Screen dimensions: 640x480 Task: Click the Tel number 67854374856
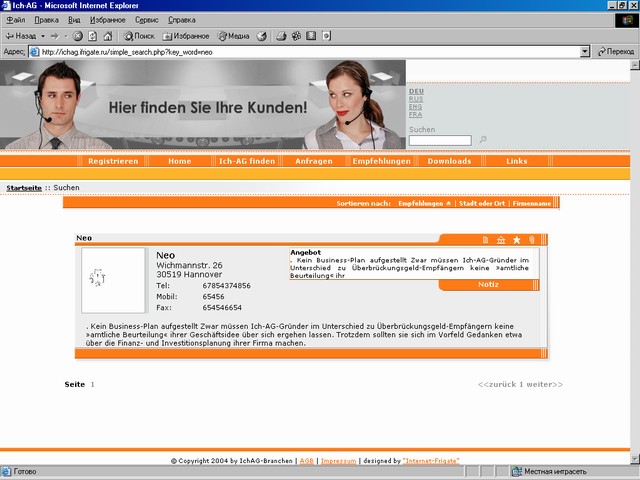[227, 286]
